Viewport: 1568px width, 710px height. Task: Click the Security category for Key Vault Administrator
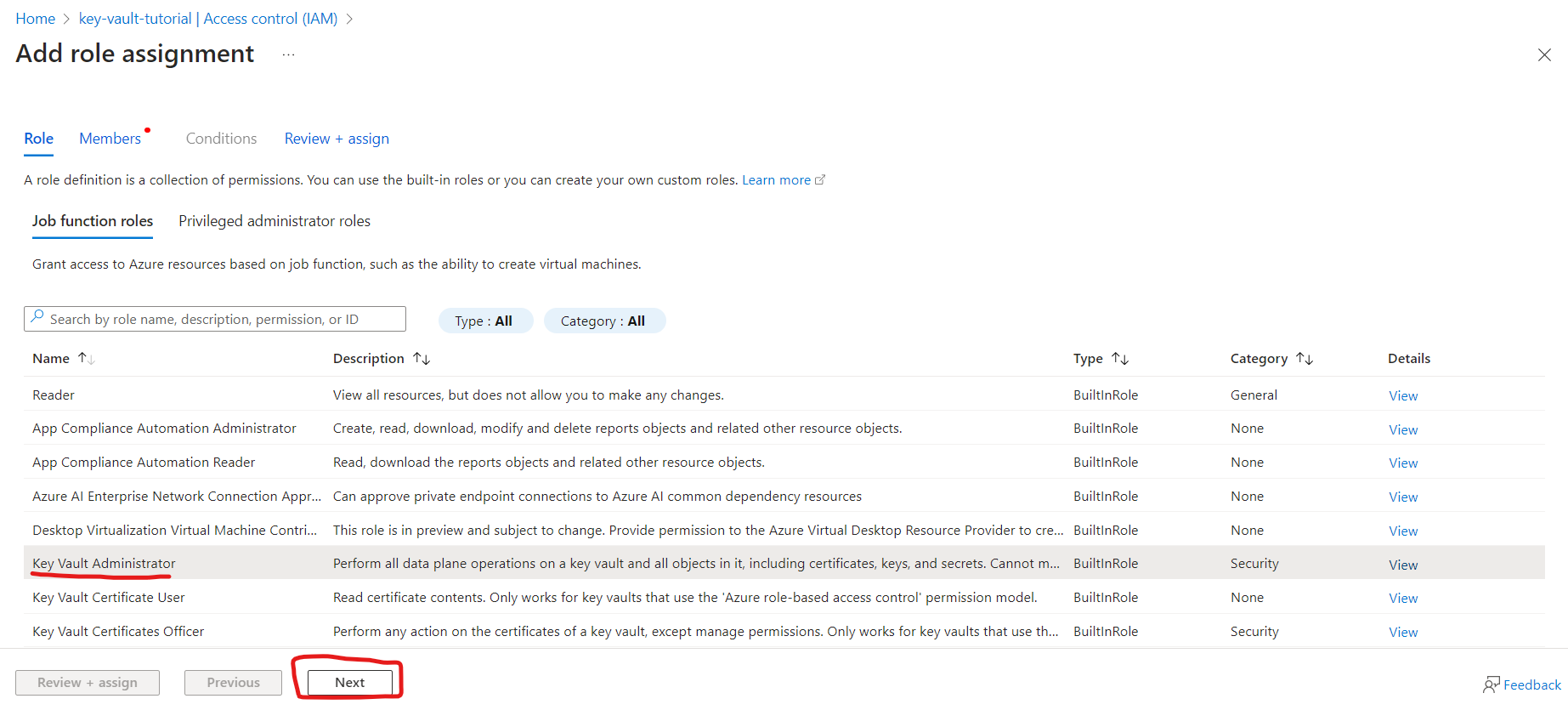click(1254, 563)
